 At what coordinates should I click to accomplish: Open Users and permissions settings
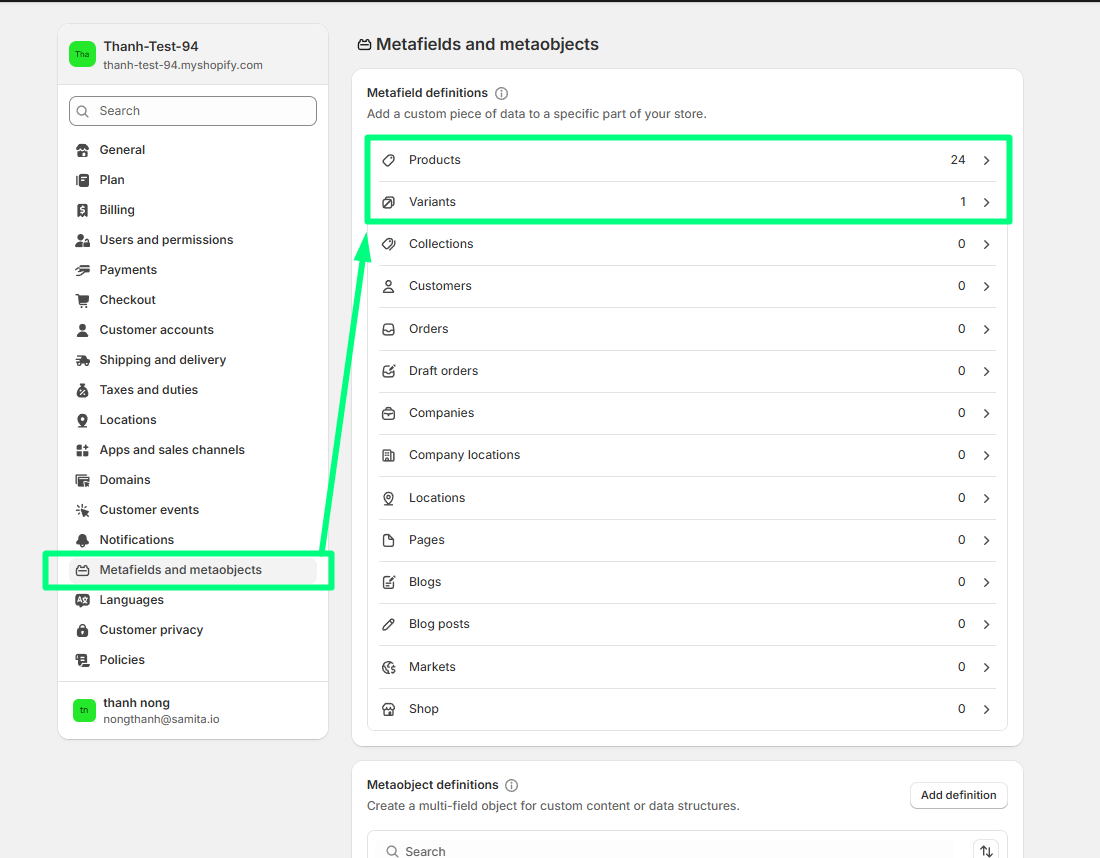[x=166, y=240]
